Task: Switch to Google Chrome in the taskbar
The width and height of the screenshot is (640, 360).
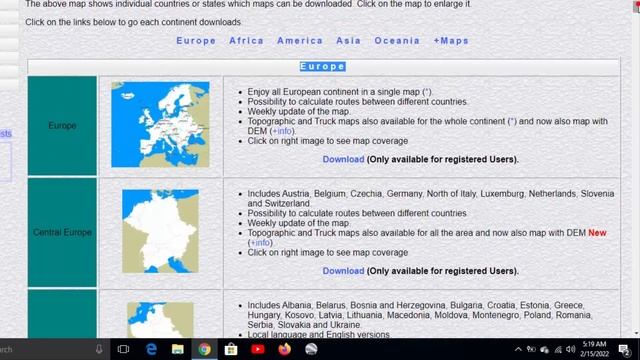Action: (204, 349)
